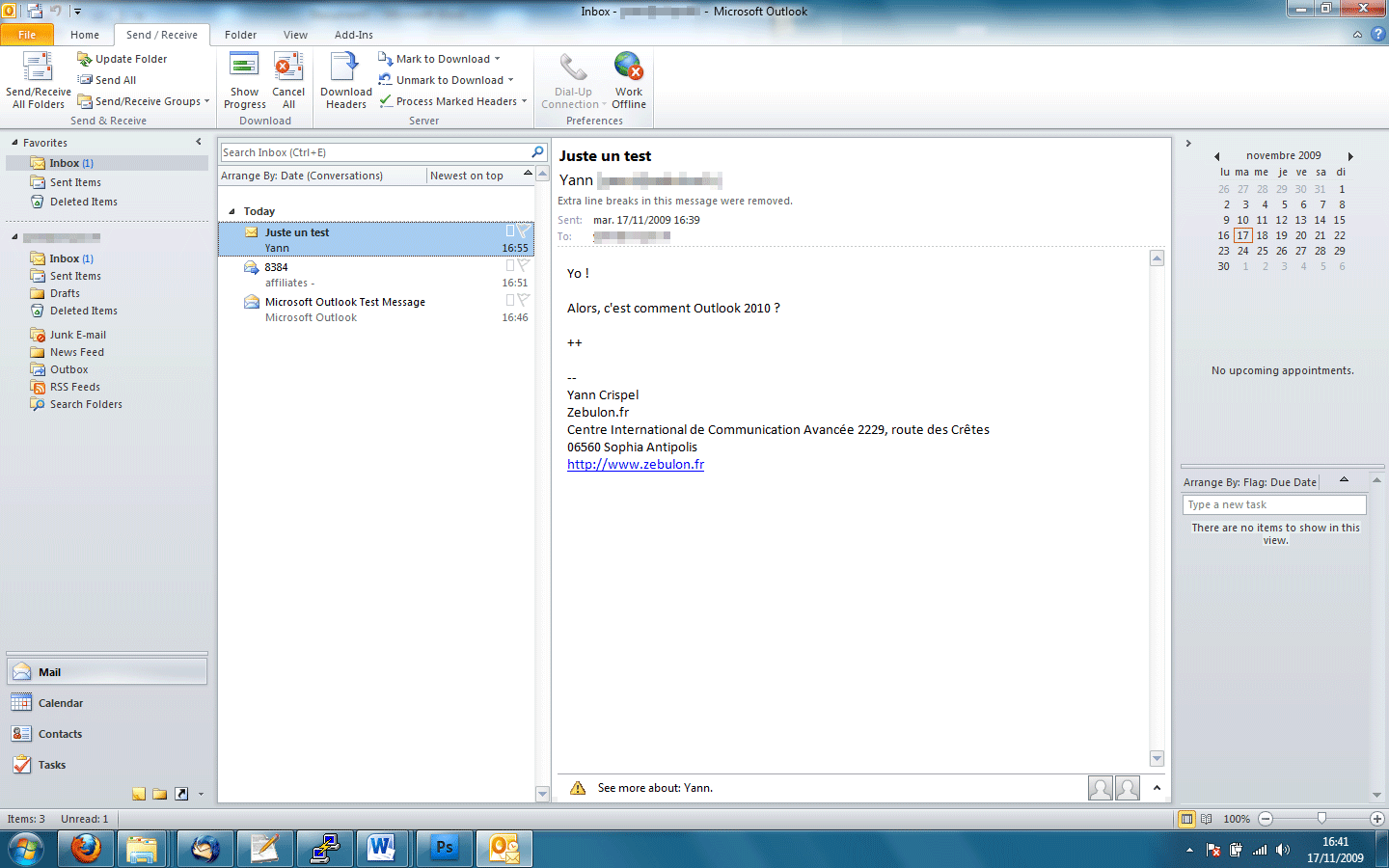Flag the '8384' message
1389x868 pixels.
[522, 266]
